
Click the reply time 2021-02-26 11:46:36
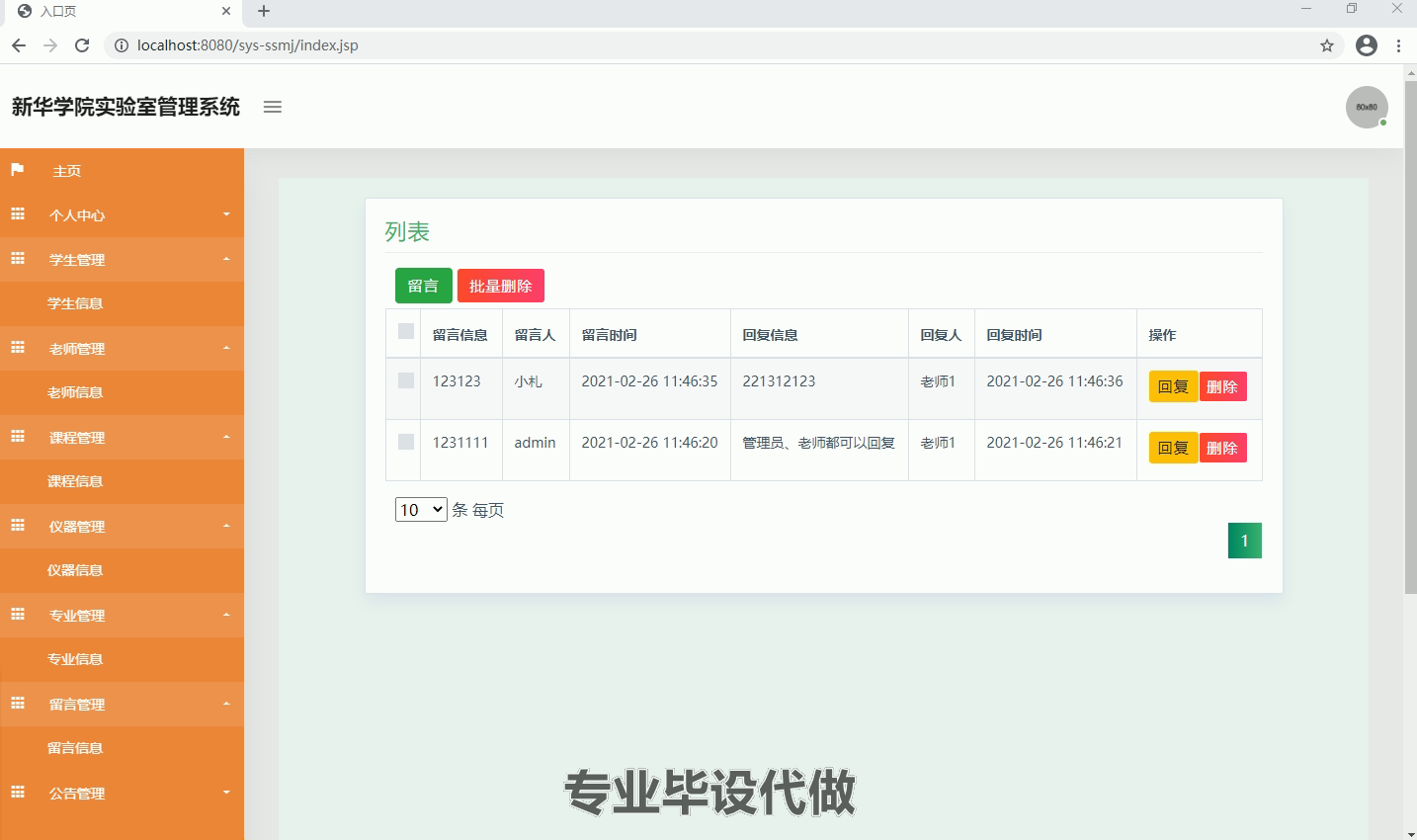(1054, 381)
